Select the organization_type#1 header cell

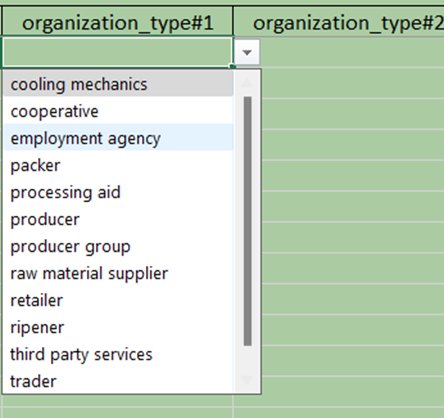[117, 22]
